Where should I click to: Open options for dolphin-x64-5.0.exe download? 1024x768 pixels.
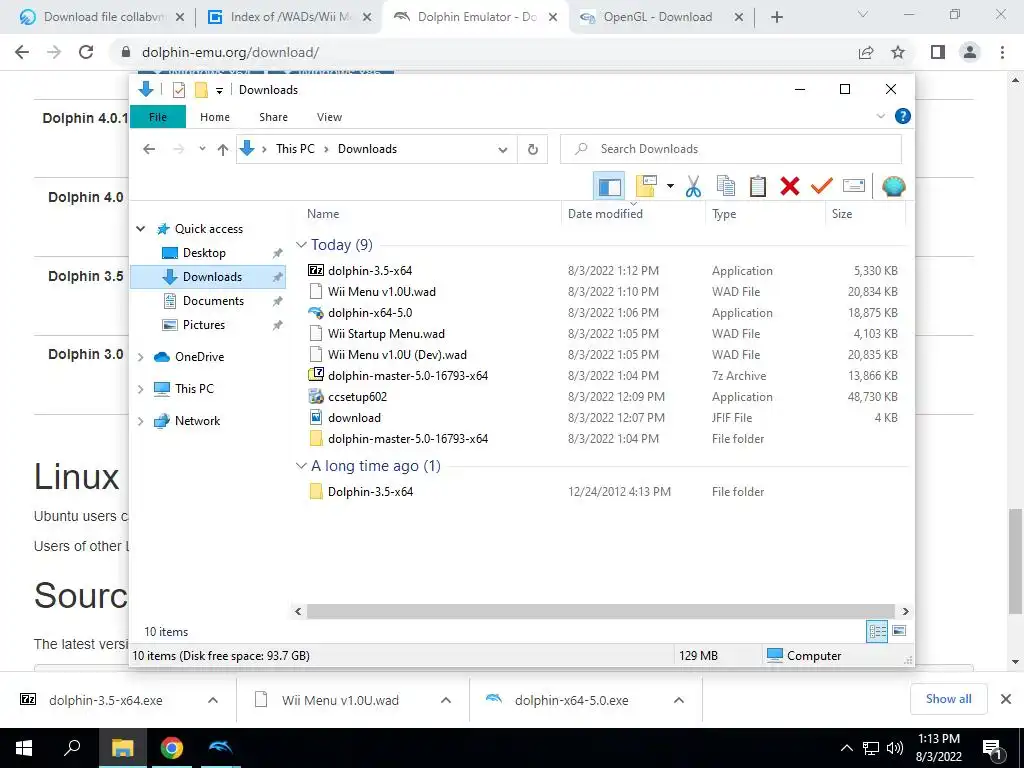[x=679, y=700]
